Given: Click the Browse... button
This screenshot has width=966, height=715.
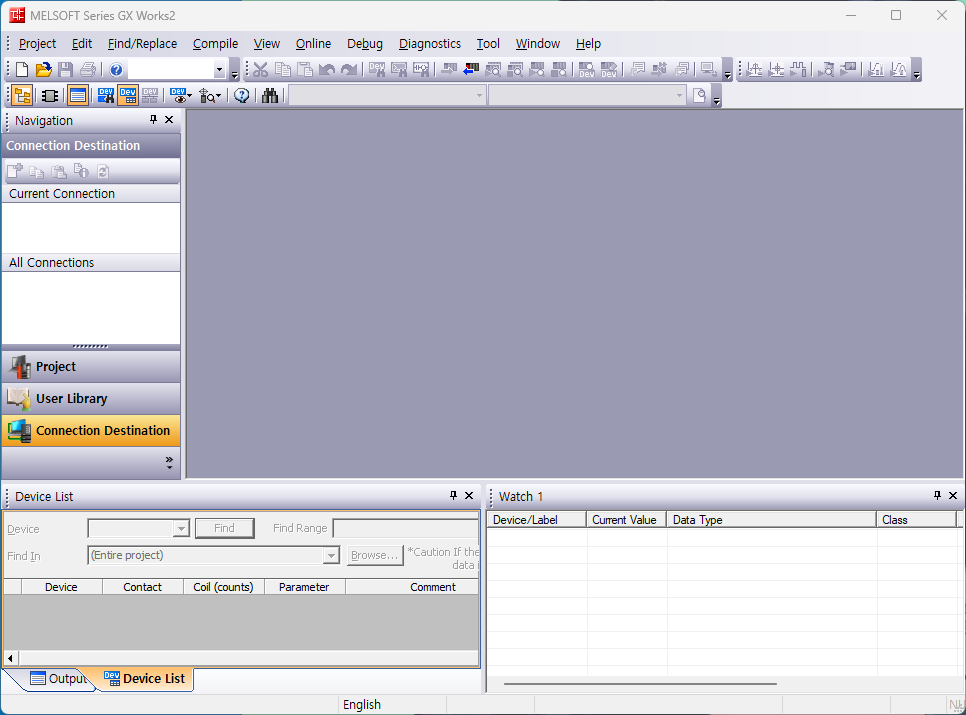Looking at the screenshot, I should pos(375,555).
